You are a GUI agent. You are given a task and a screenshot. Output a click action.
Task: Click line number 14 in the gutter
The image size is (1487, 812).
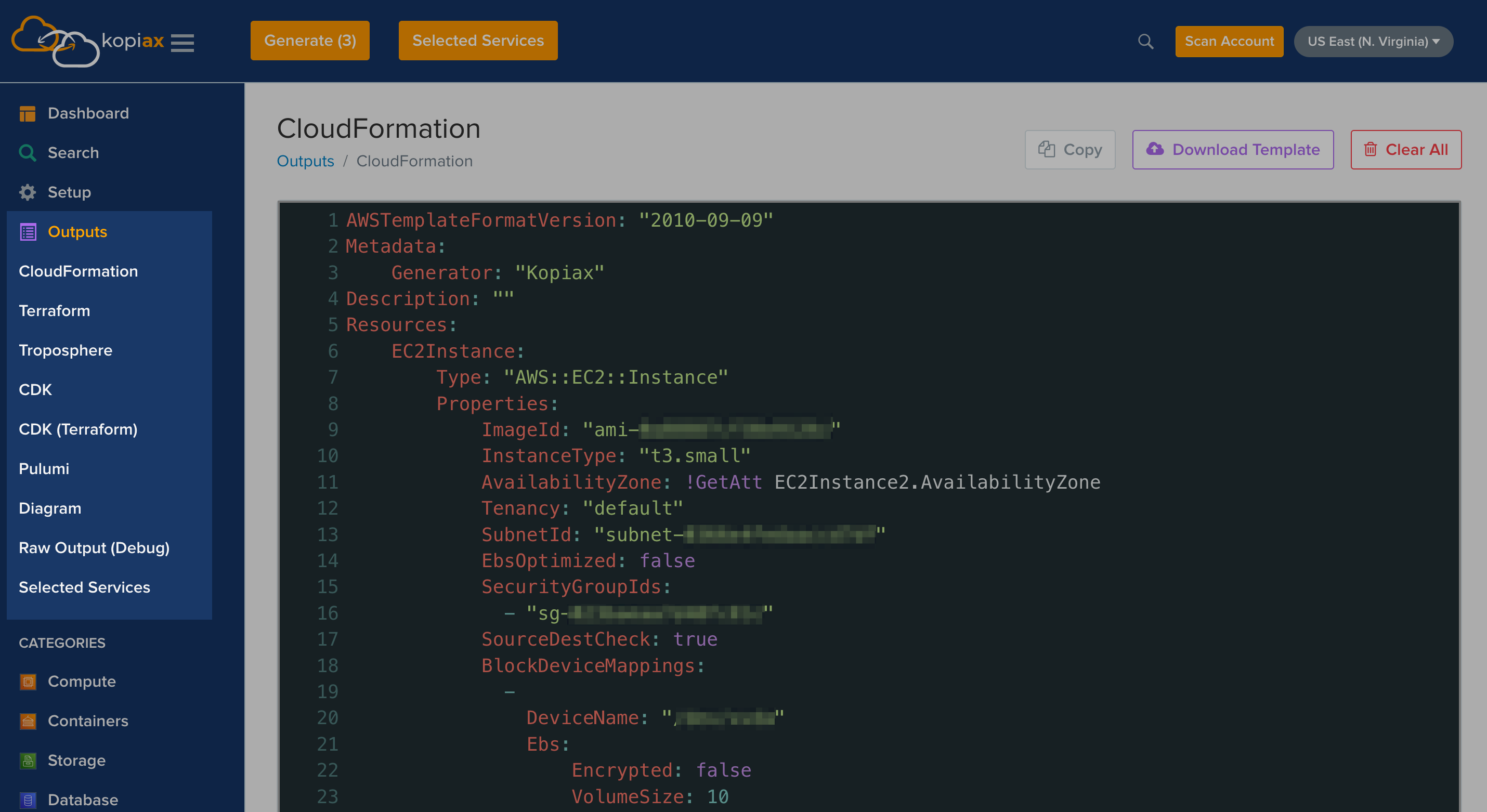pos(328,561)
